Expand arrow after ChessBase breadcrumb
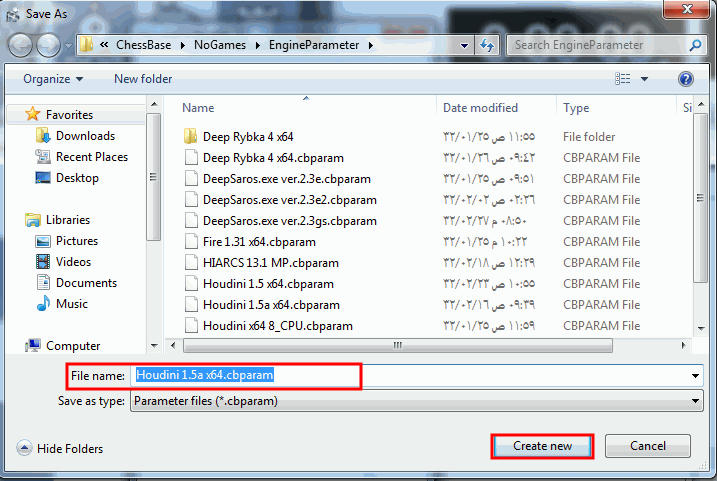This screenshot has height=481, width=717. point(183,45)
